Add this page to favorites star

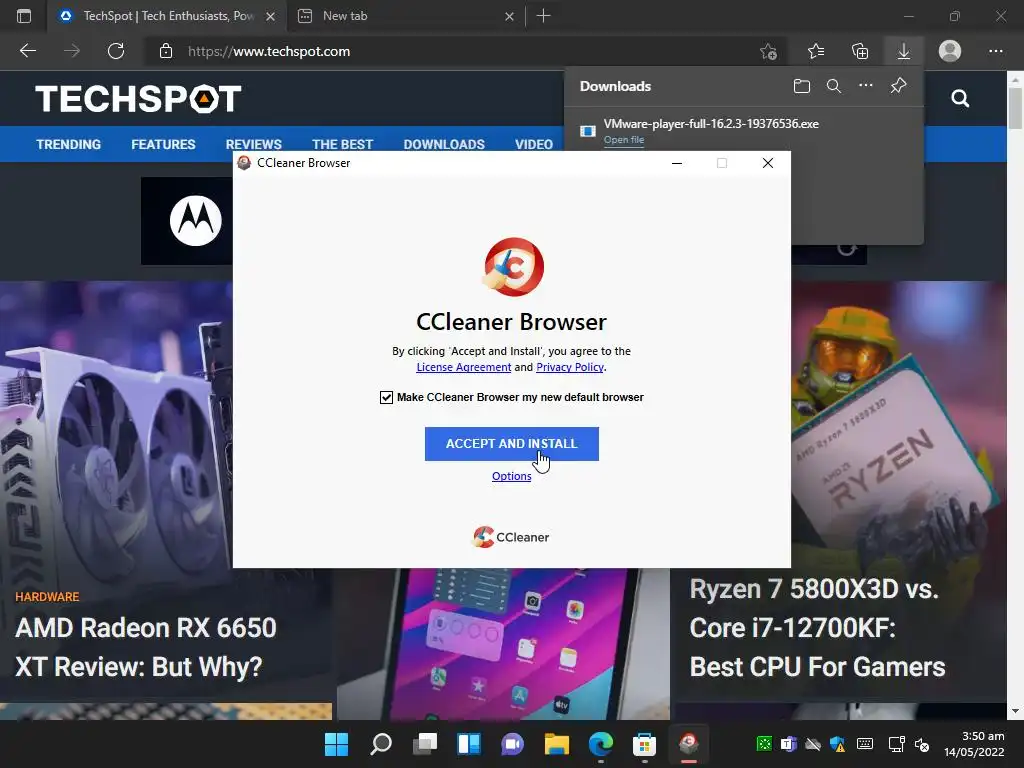click(x=769, y=51)
